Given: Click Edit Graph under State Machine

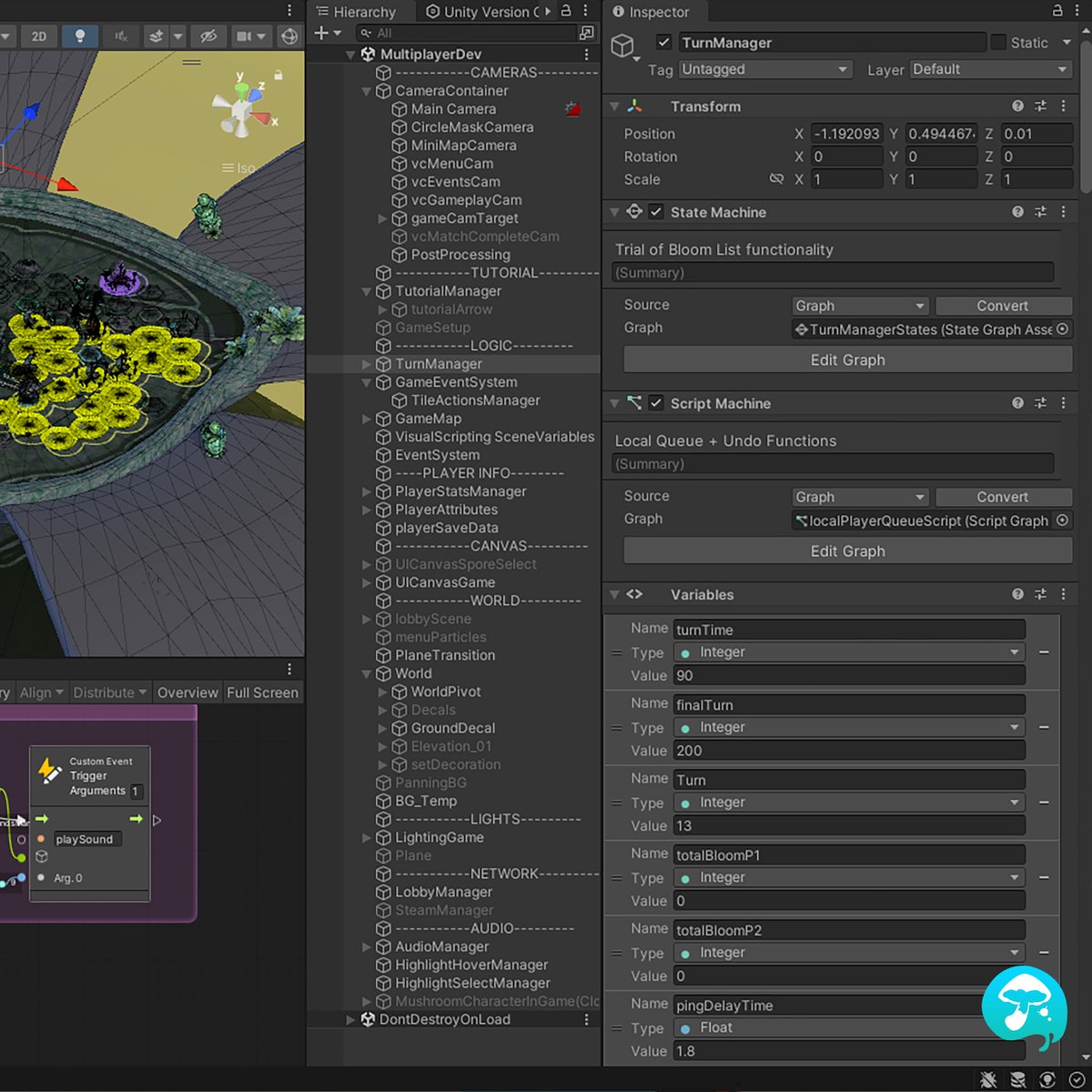Looking at the screenshot, I should (847, 360).
